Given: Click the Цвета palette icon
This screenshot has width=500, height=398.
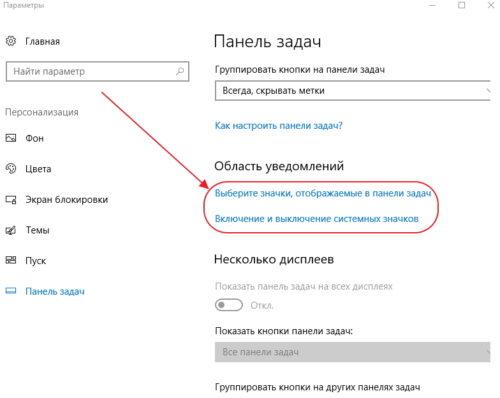Looking at the screenshot, I should [11, 168].
